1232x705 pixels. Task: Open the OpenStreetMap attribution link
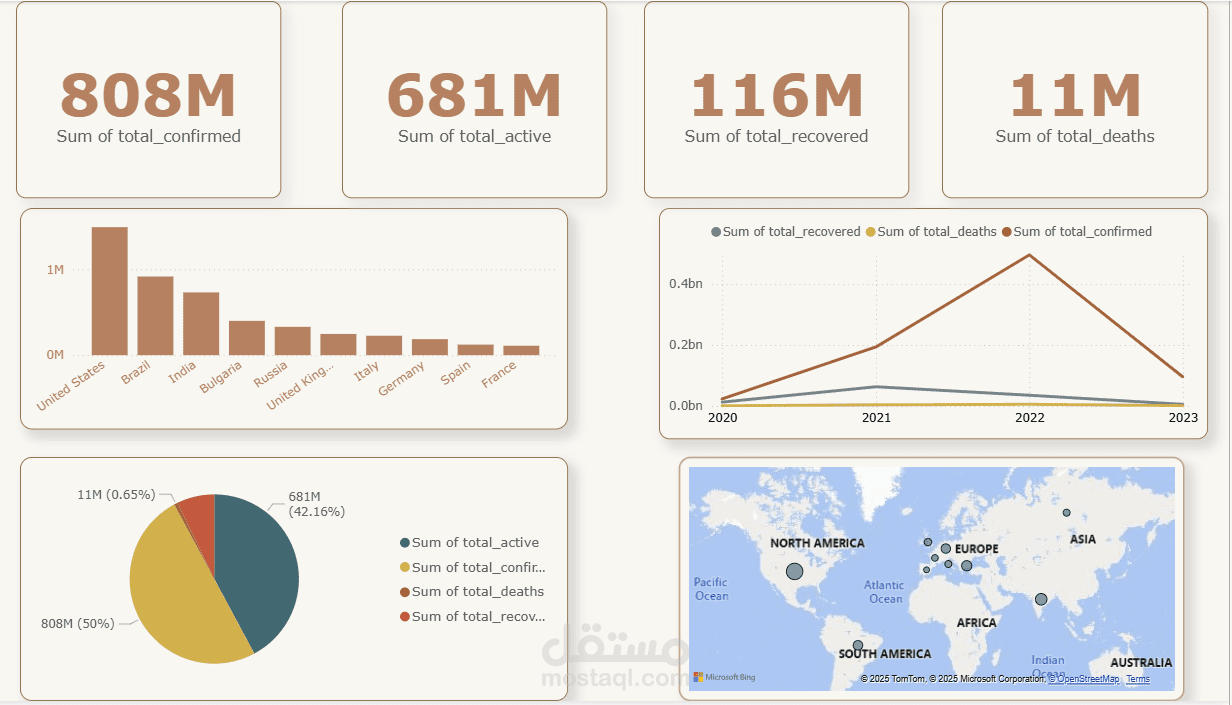pyautogui.click(x=1084, y=678)
